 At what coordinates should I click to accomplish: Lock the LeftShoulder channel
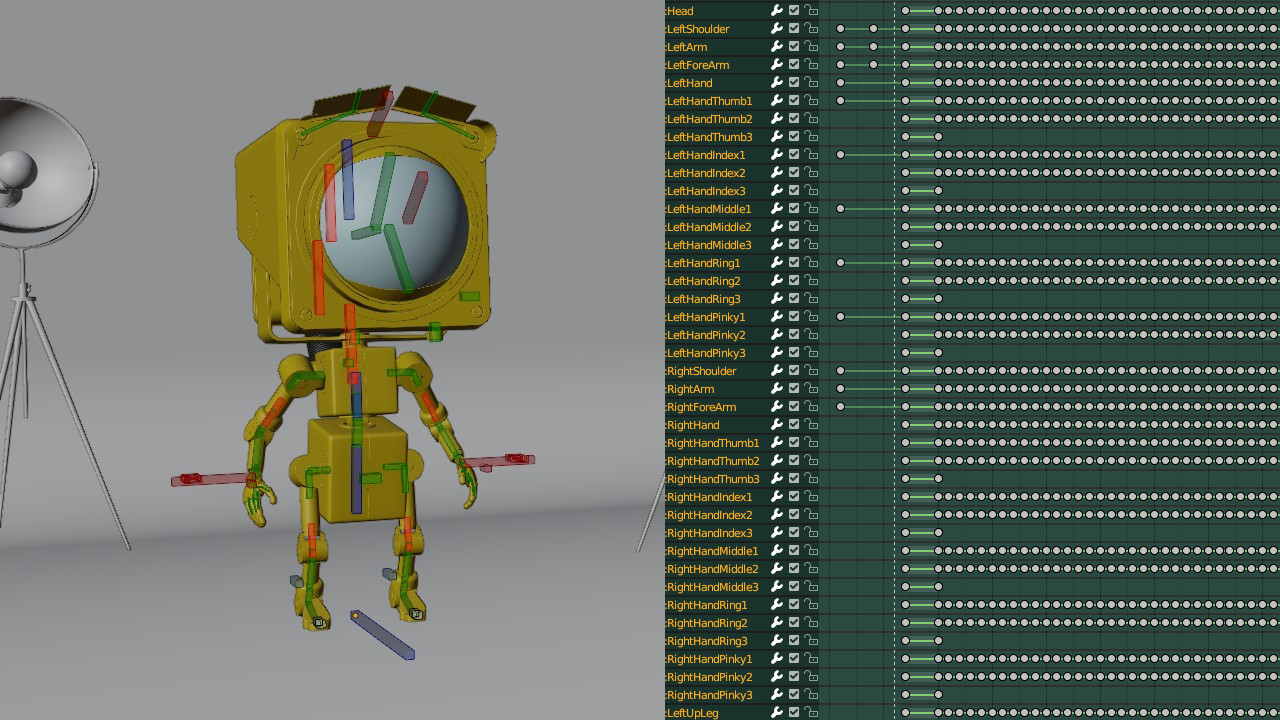(x=811, y=28)
